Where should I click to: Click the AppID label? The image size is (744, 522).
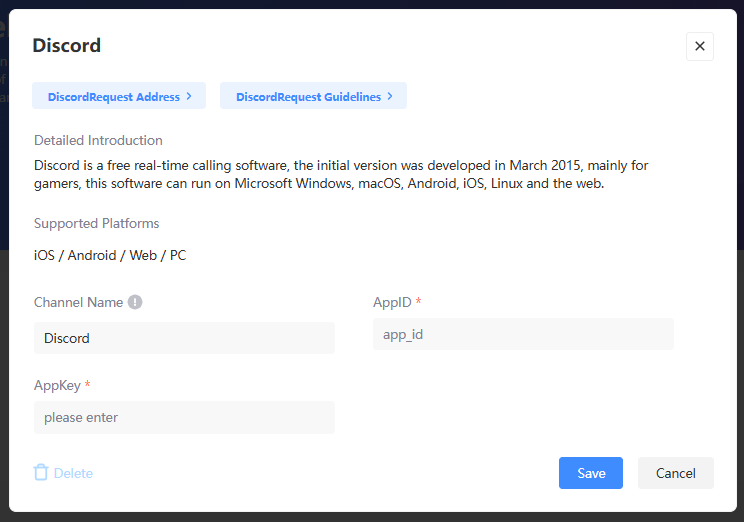(x=392, y=302)
